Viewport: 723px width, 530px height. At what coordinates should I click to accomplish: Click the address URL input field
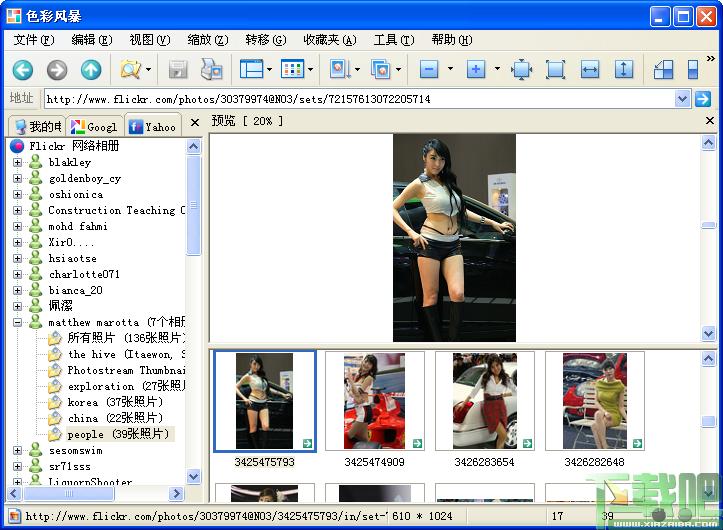360,99
